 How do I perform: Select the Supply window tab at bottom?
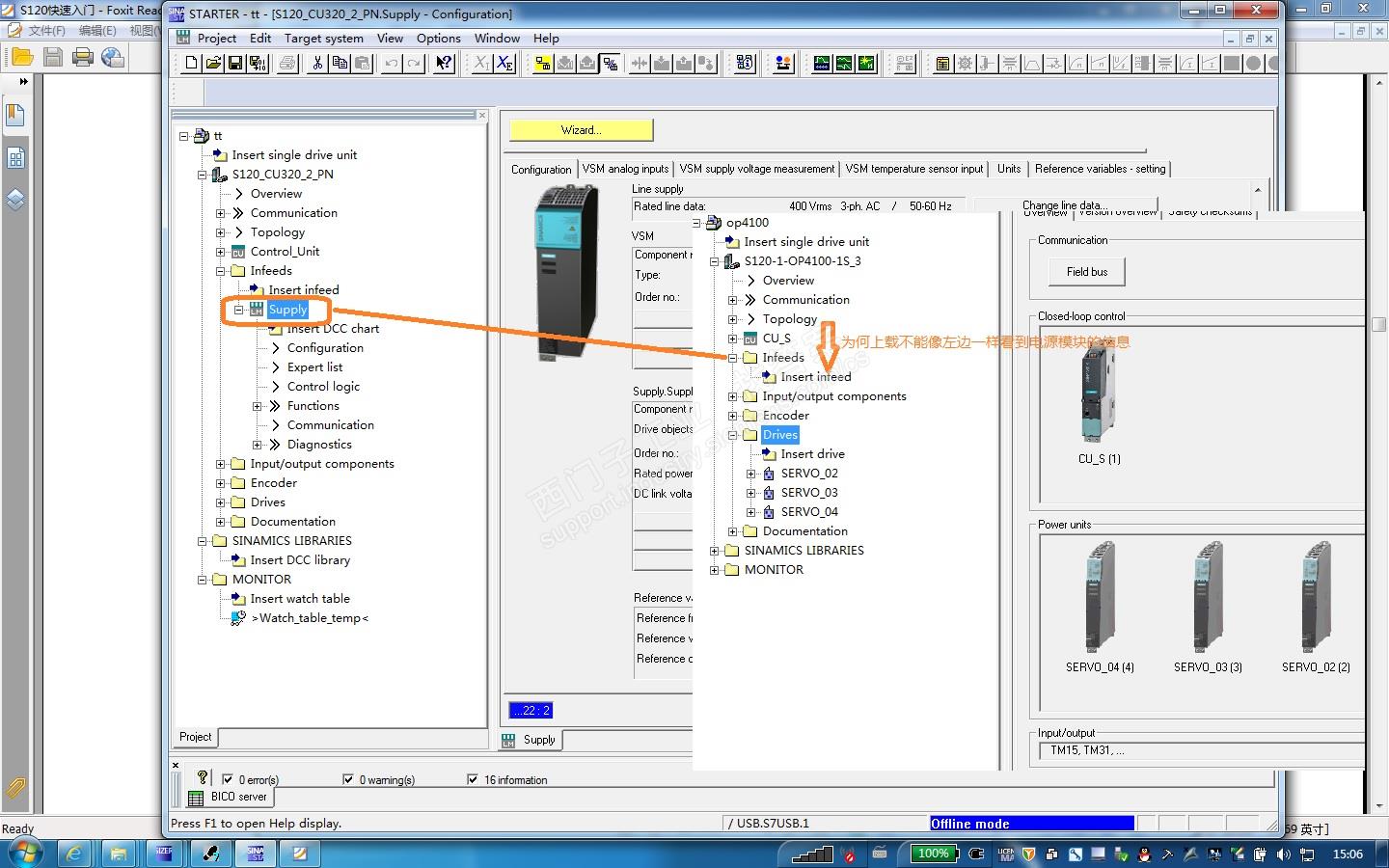tap(531, 740)
